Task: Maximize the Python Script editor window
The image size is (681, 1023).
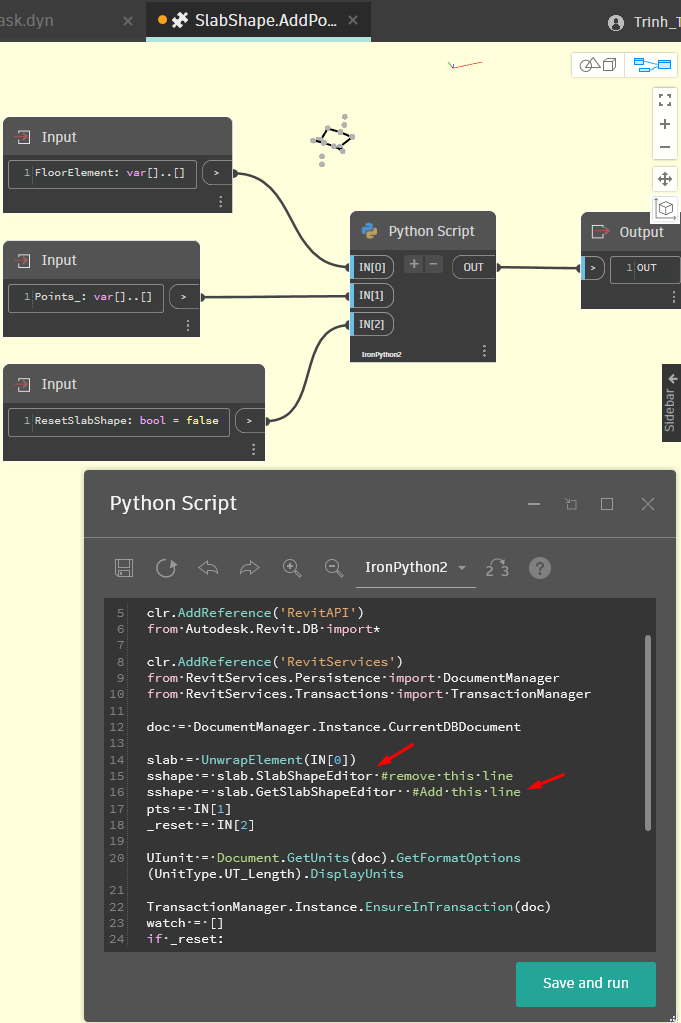Action: pyautogui.click(x=607, y=504)
